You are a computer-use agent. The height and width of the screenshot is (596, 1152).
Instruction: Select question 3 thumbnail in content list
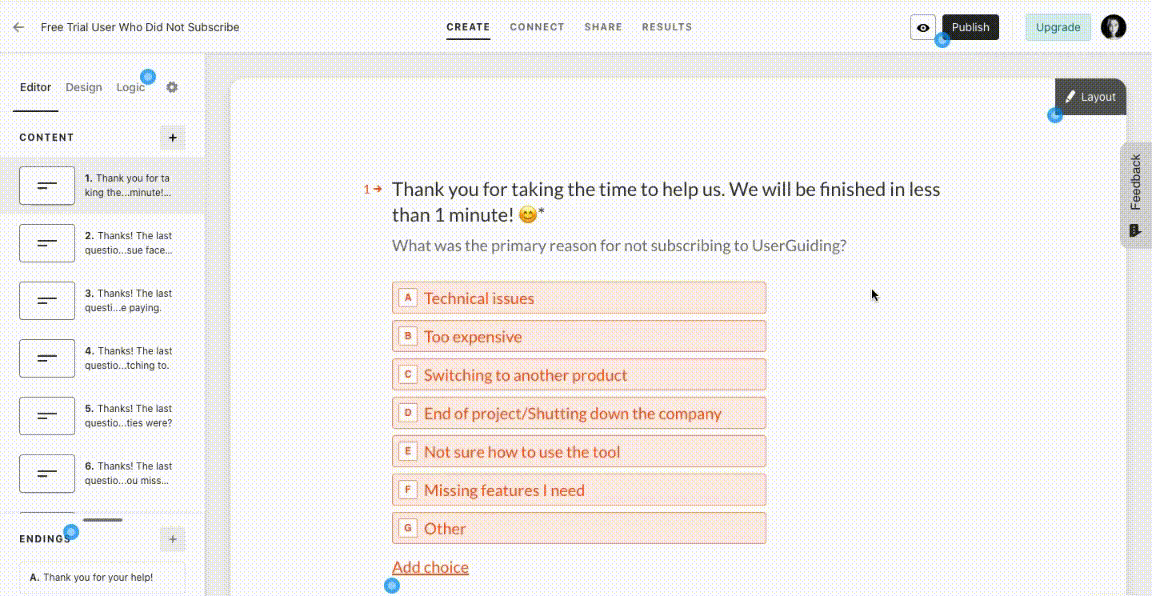point(47,301)
